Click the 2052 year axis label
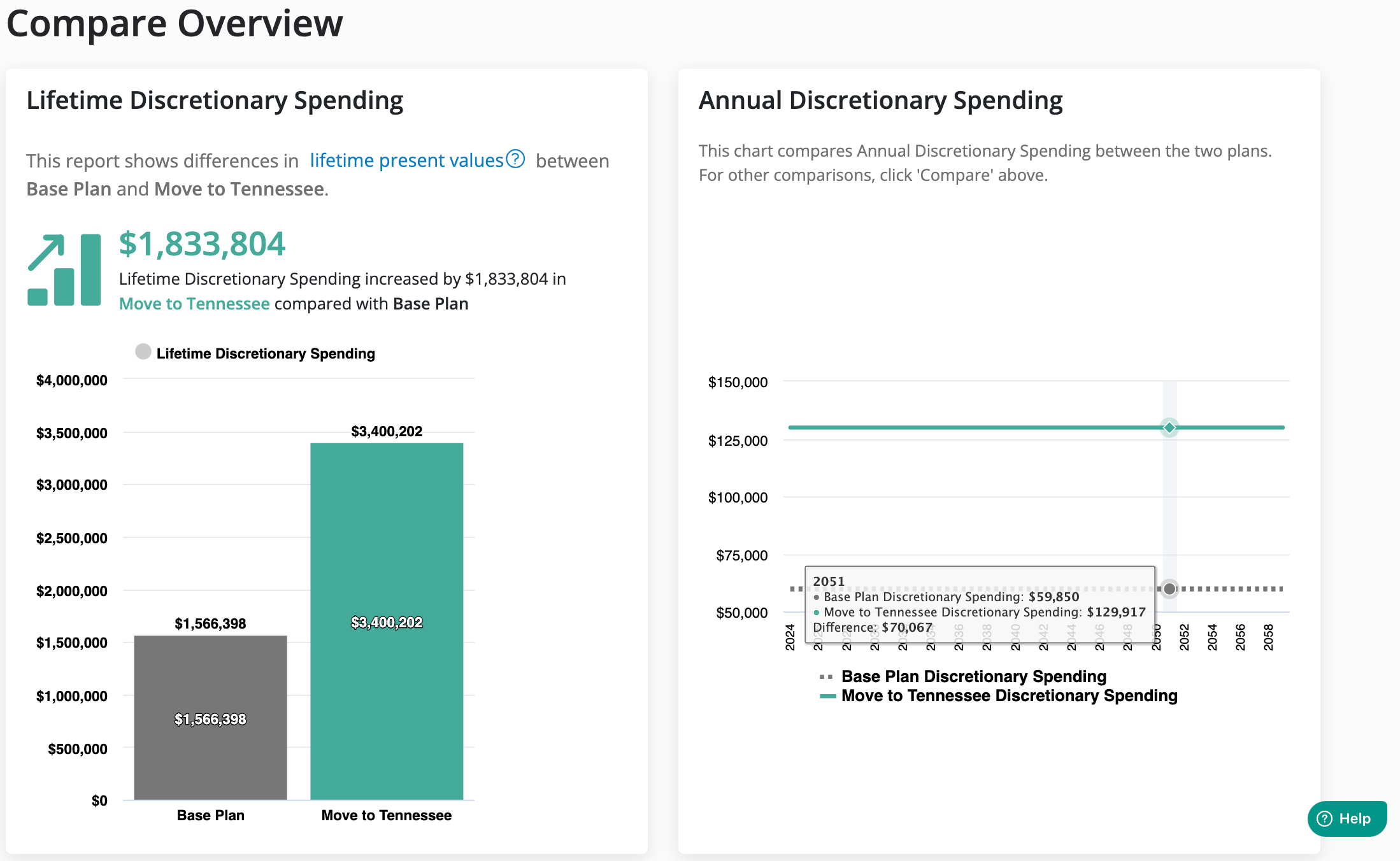This screenshot has height=861, width=1400. [x=1184, y=637]
